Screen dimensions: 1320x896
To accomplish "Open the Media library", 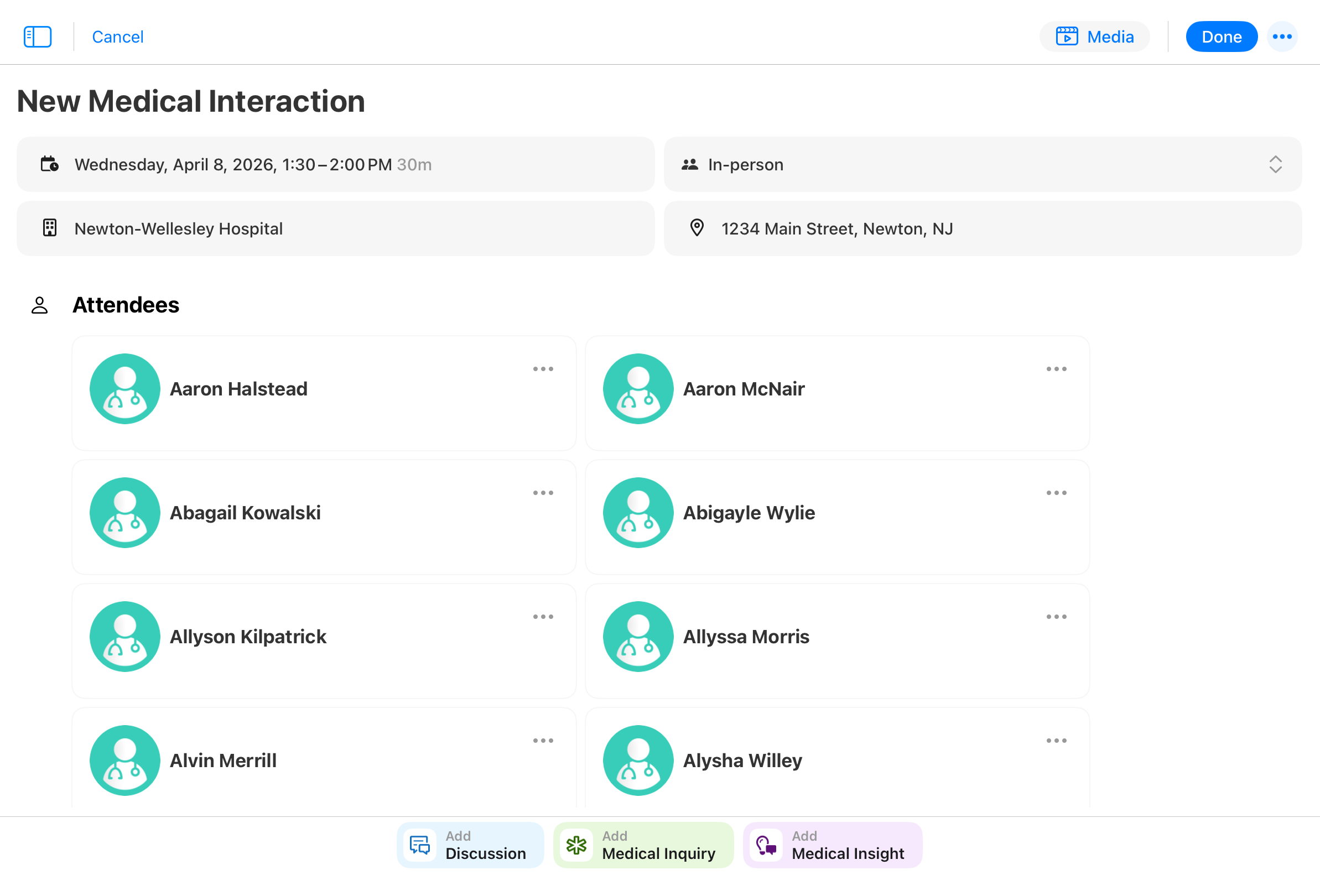I will [x=1094, y=37].
